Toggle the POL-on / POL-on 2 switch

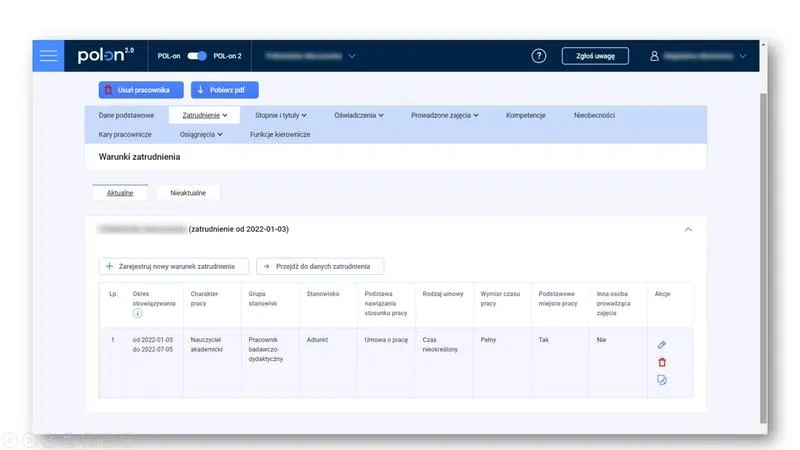[197, 56]
